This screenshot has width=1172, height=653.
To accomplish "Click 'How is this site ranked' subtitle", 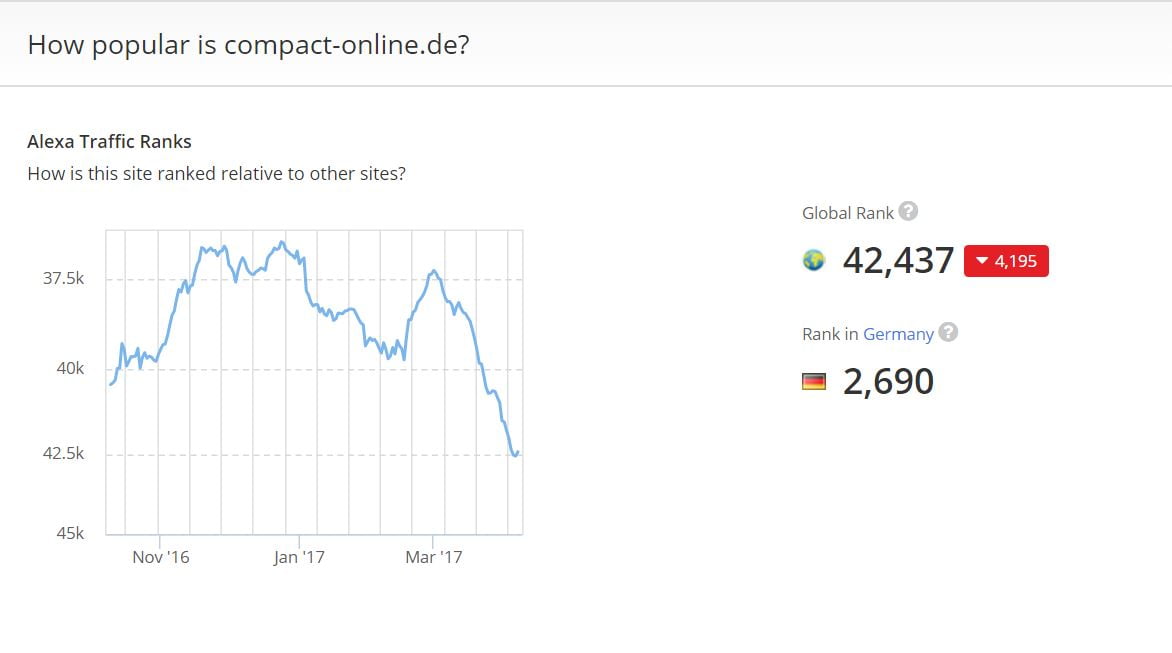I will coord(217,173).
